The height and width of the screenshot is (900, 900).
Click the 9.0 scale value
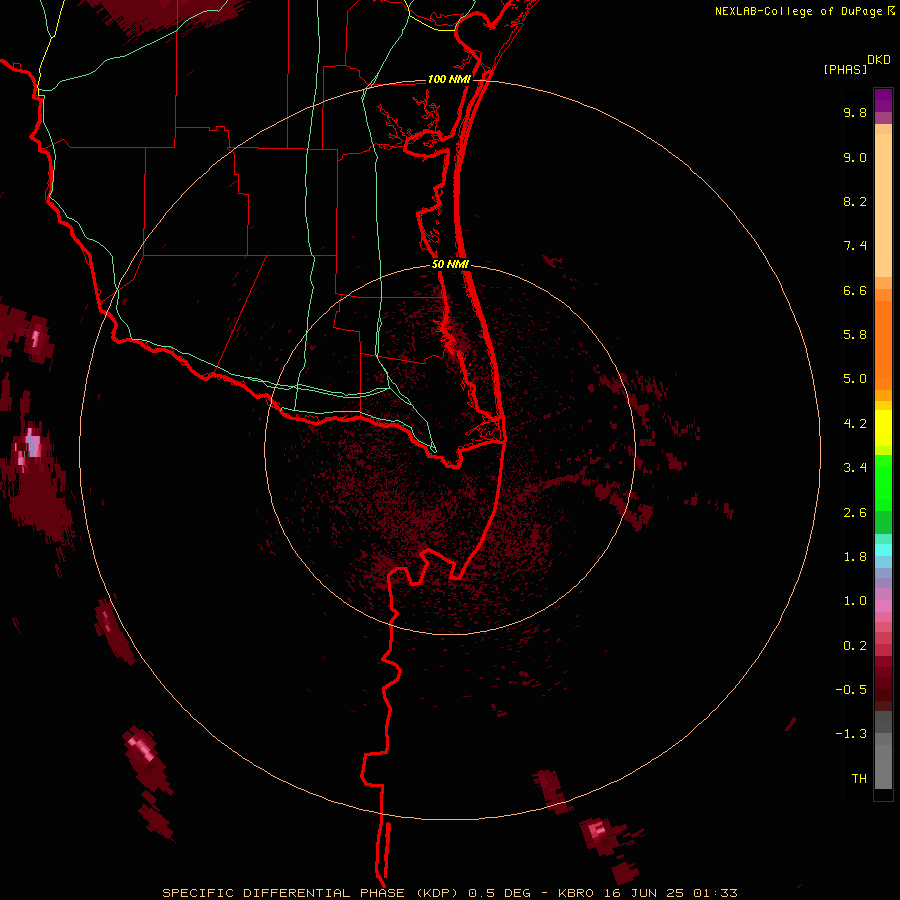pyautogui.click(x=855, y=157)
